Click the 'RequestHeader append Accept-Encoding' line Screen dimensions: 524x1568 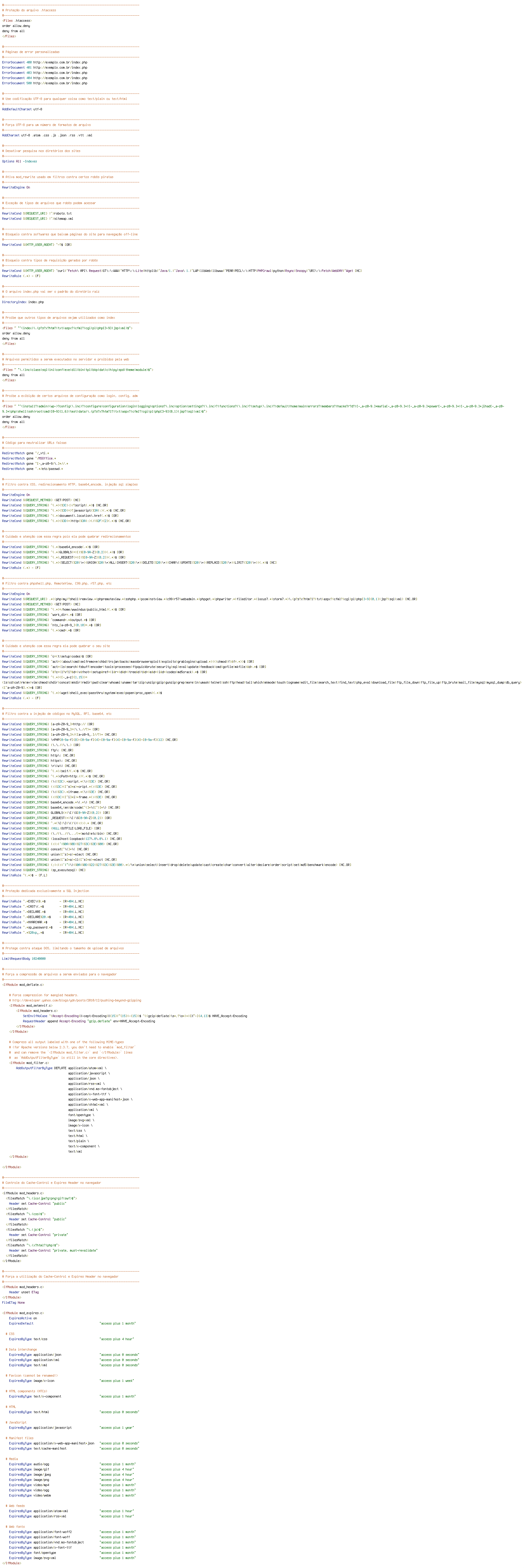(89, 1021)
